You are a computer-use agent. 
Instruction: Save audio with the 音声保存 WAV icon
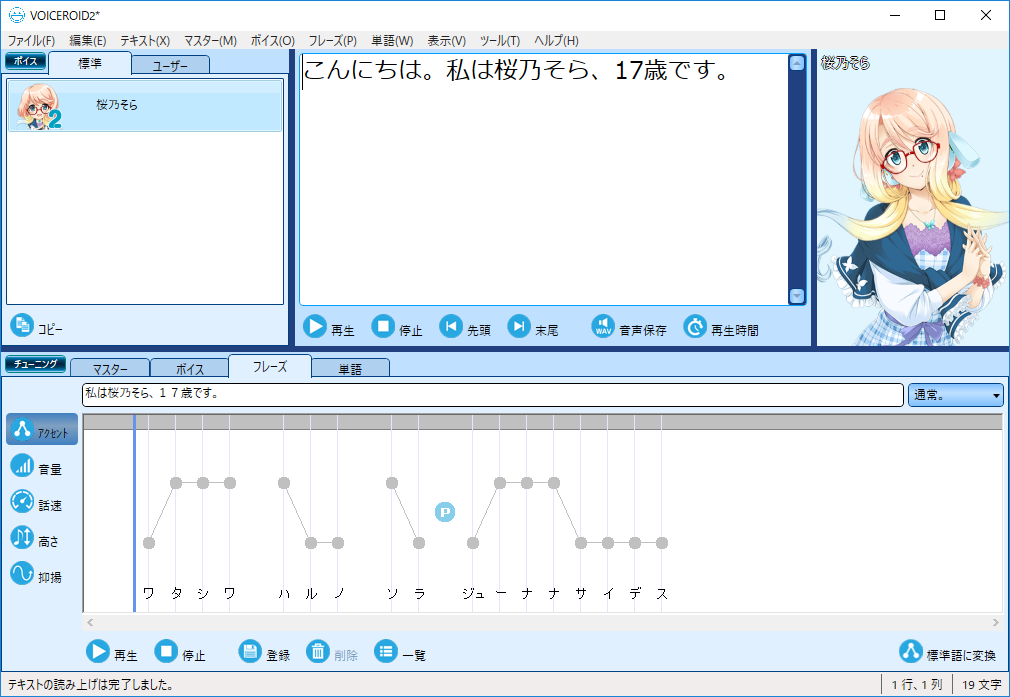(x=603, y=327)
